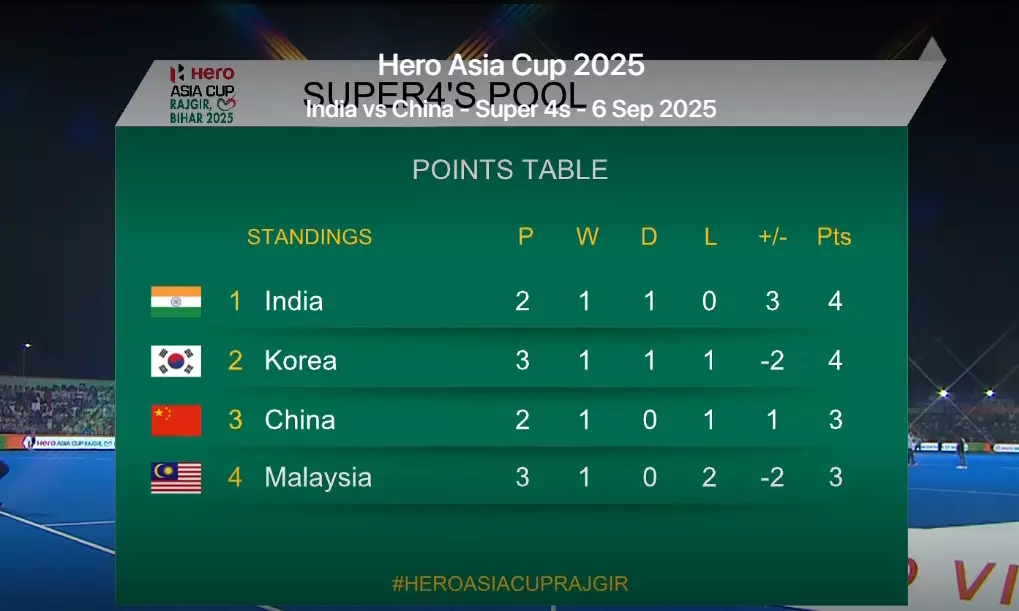1019x611 pixels.
Task: Click the D column header
Action: point(649,237)
